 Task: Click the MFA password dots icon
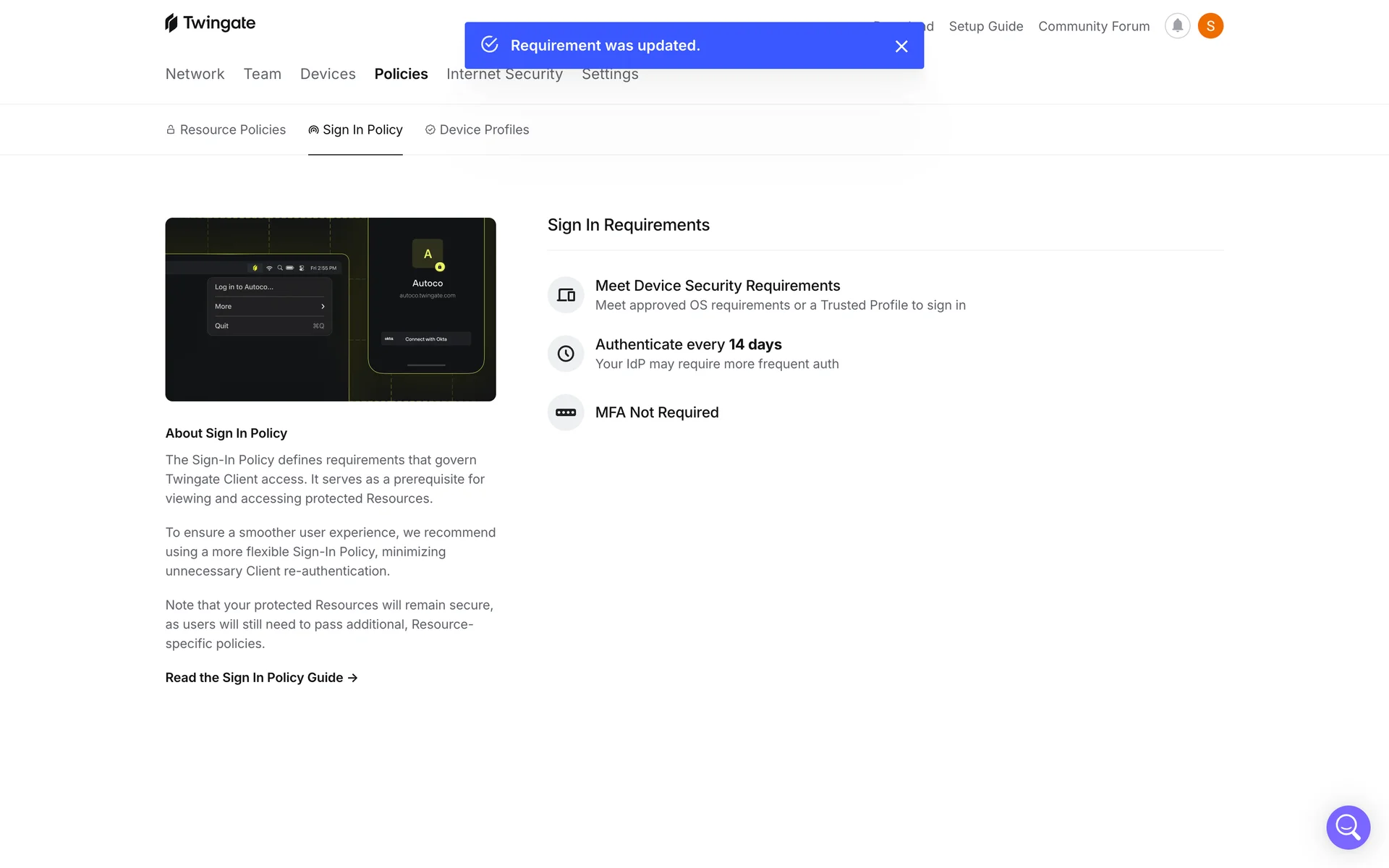pos(566,412)
